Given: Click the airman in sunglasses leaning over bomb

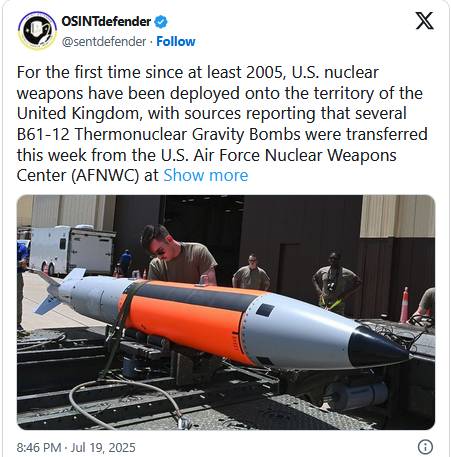Looking at the screenshot, I should 178,257.
